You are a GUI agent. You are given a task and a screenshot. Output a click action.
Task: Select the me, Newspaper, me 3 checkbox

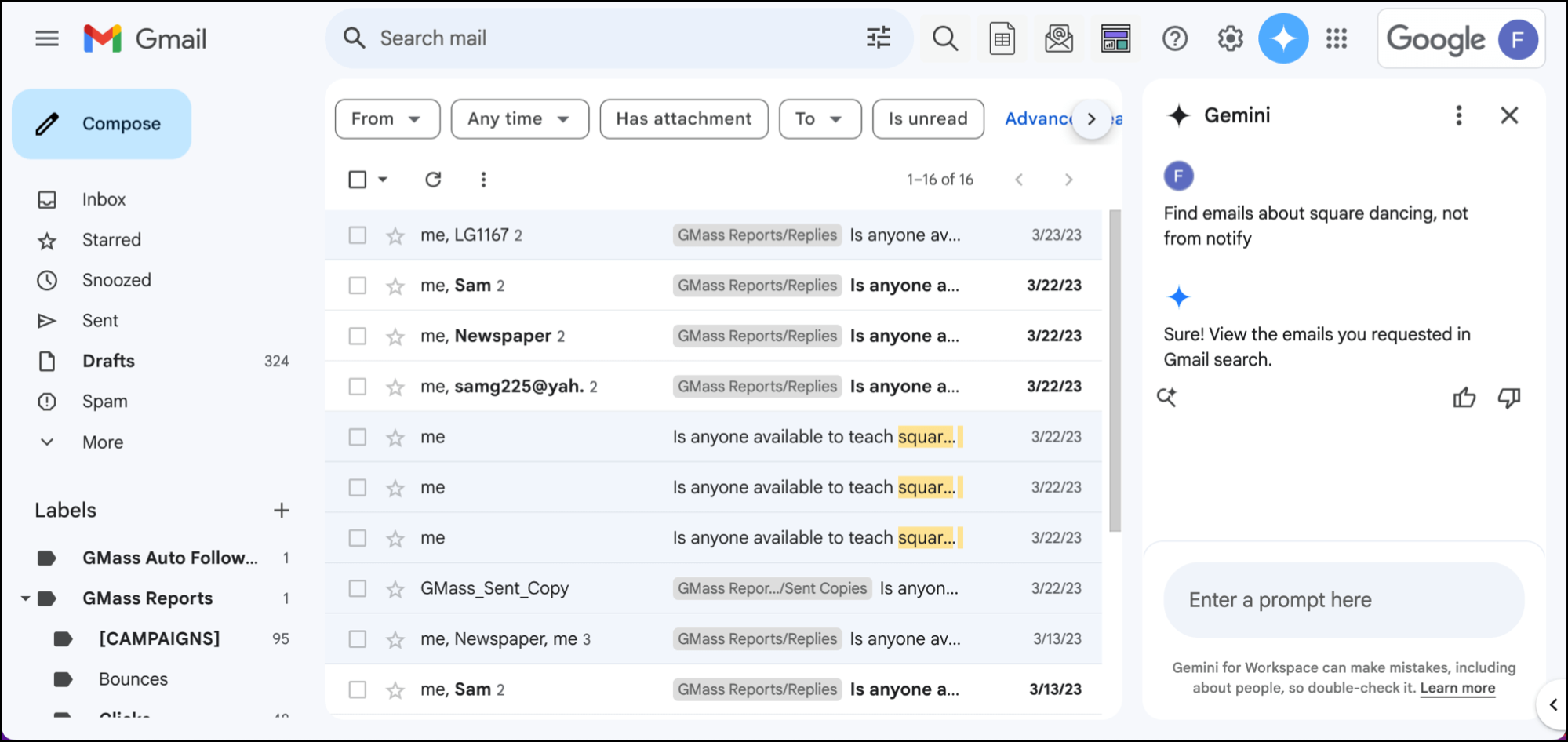point(357,639)
